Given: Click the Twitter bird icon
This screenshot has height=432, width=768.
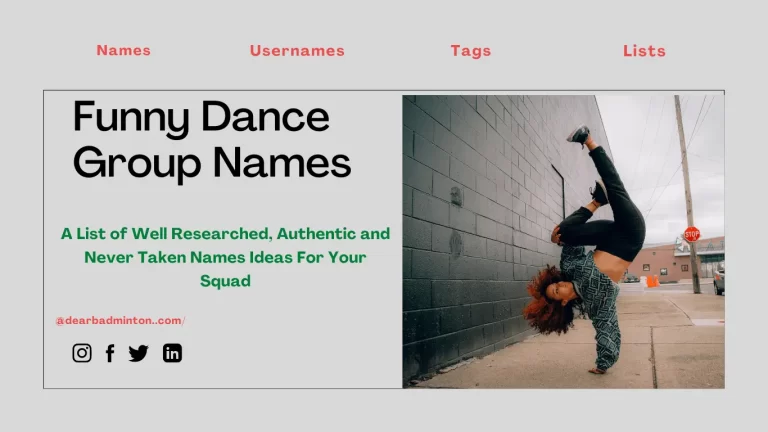Looking at the screenshot, I should tap(138, 353).
